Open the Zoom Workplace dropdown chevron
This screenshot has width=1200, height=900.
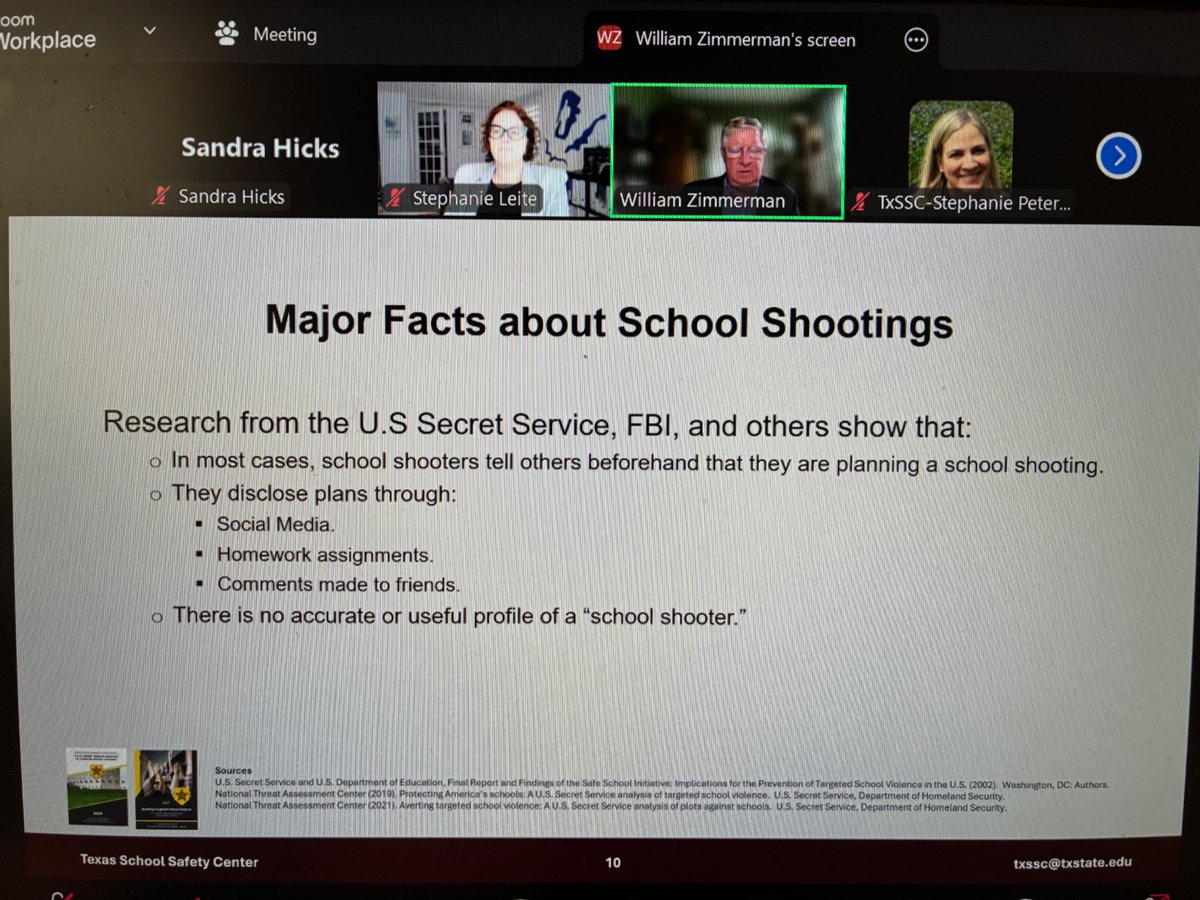[150, 31]
